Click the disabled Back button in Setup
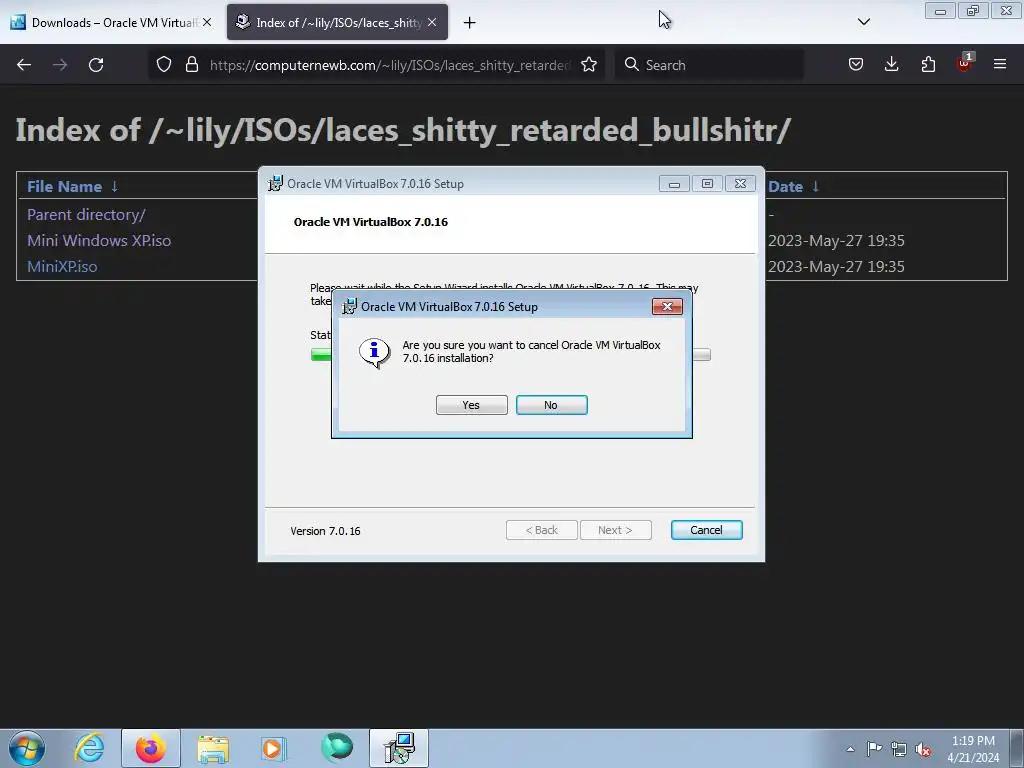This screenshot has height=768, width=1024. [541, 530]
